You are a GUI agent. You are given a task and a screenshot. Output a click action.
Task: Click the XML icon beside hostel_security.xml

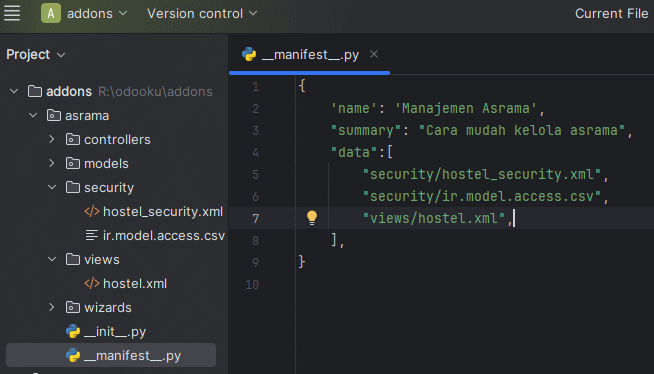tap(92, 211)
